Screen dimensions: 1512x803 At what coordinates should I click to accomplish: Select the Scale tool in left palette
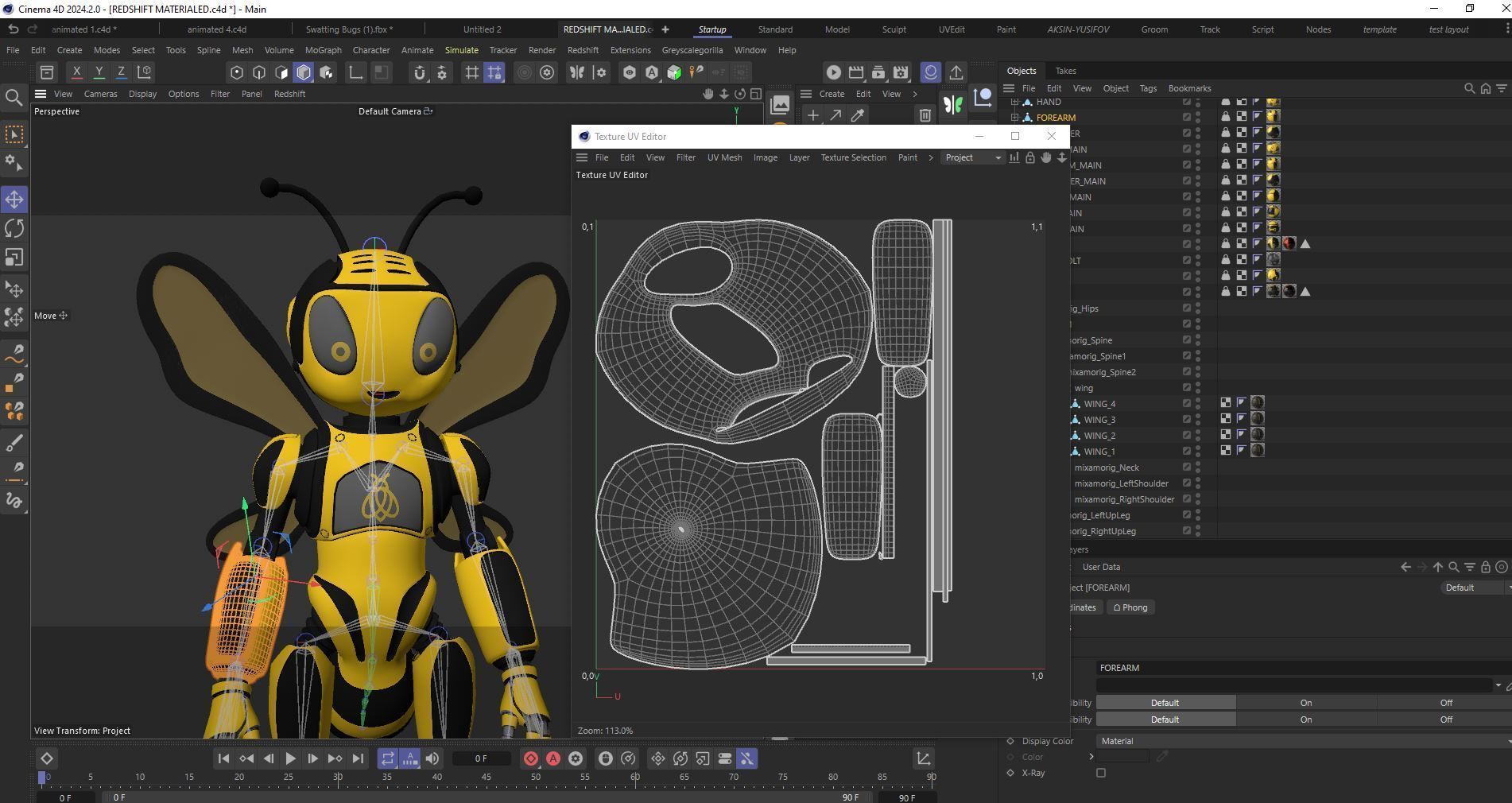(x=14, y=258)
